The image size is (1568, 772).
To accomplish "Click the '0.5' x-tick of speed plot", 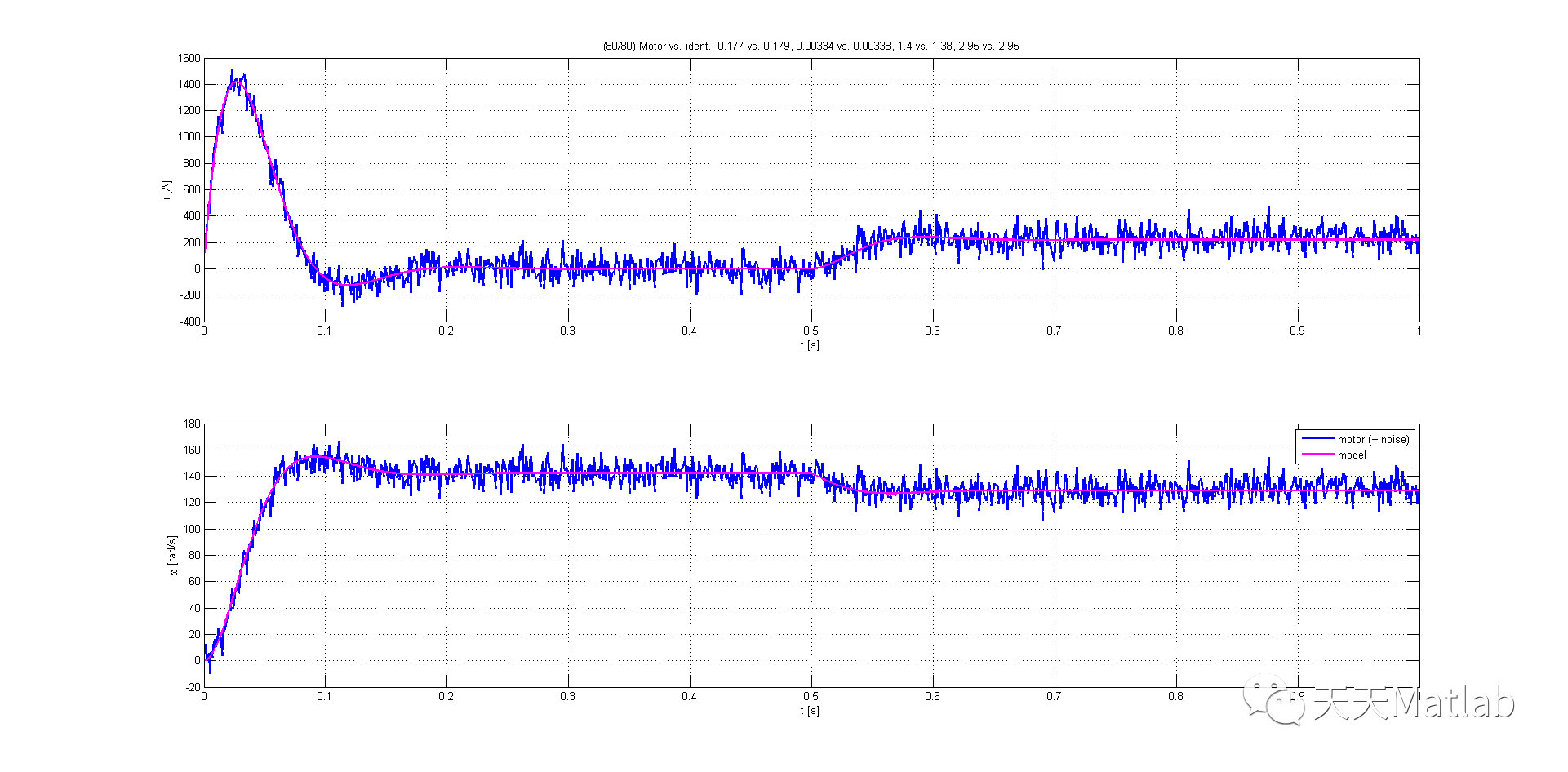I will coord(811,697).
